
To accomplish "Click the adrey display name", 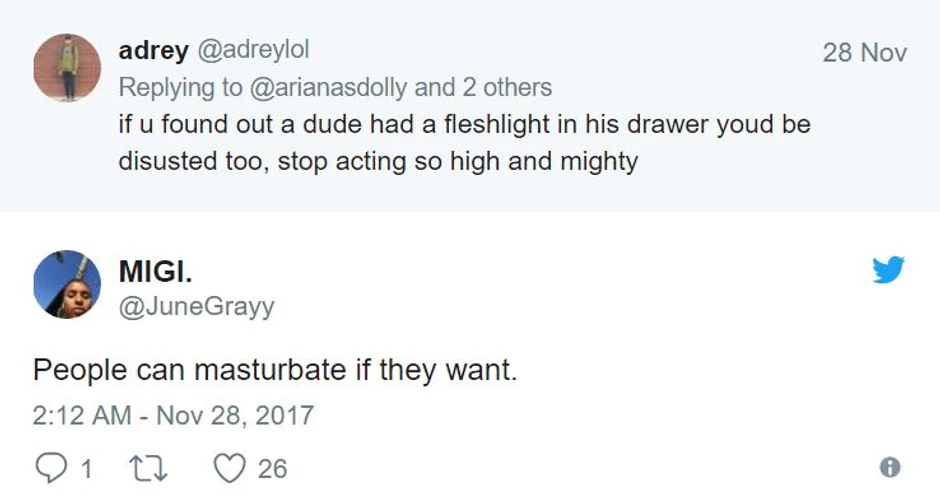I will (152, 50).
